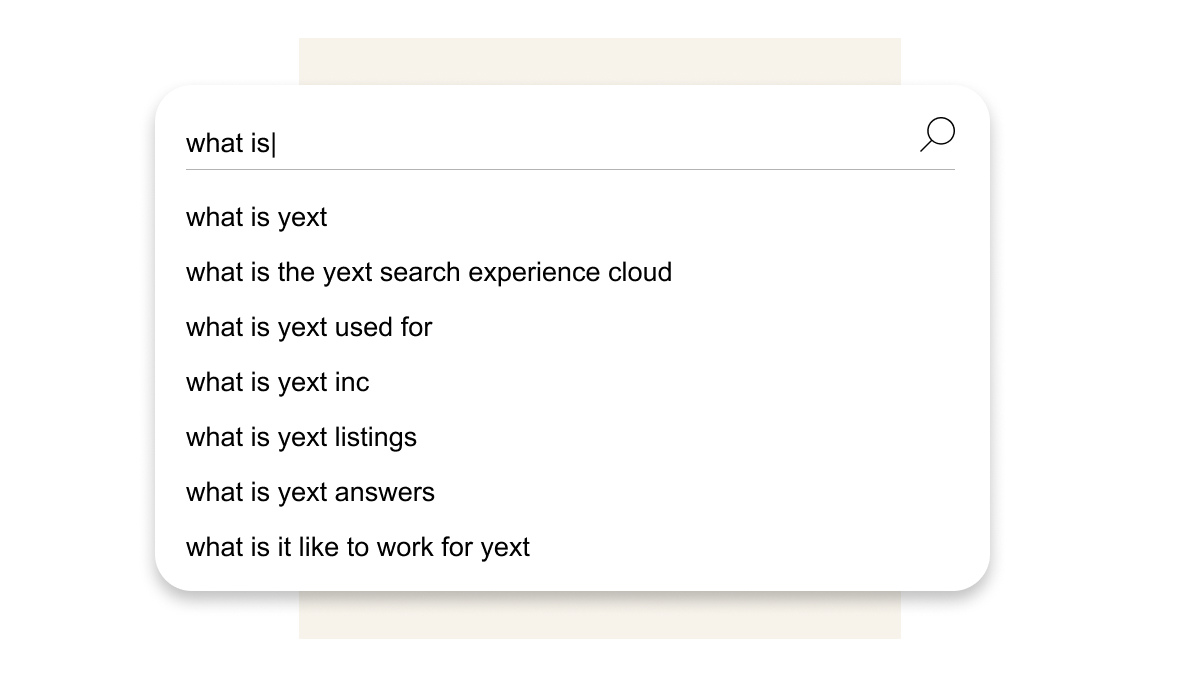Open the "what is yext listings" suggestion
1200x675 pixels.
301,438
